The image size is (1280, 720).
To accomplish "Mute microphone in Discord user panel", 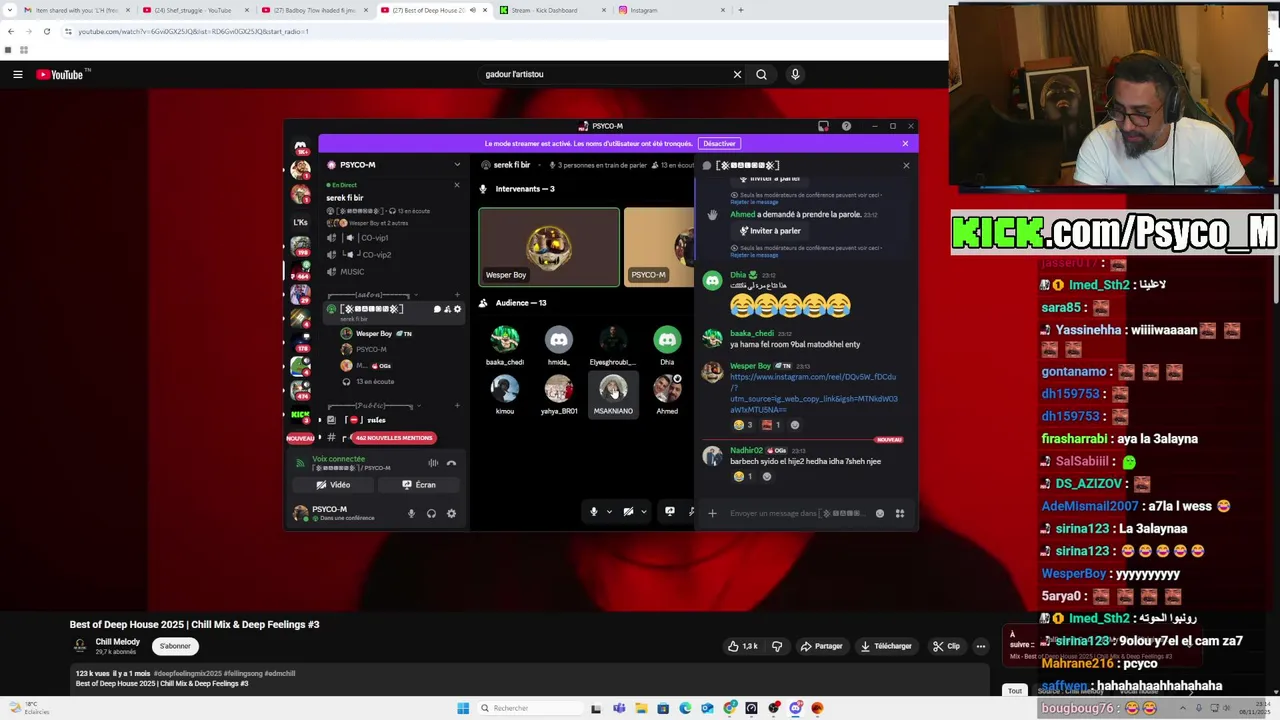I will 411,513.
